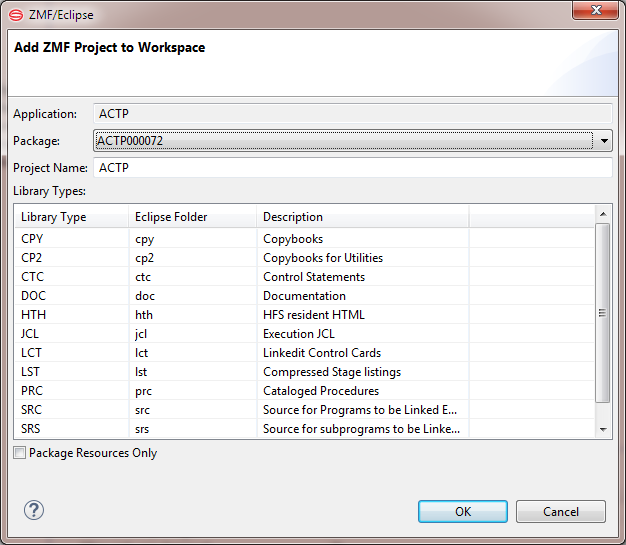This screenshot has width=626, height=545.
Task: Select the JCL library type row
Action: 304,333
